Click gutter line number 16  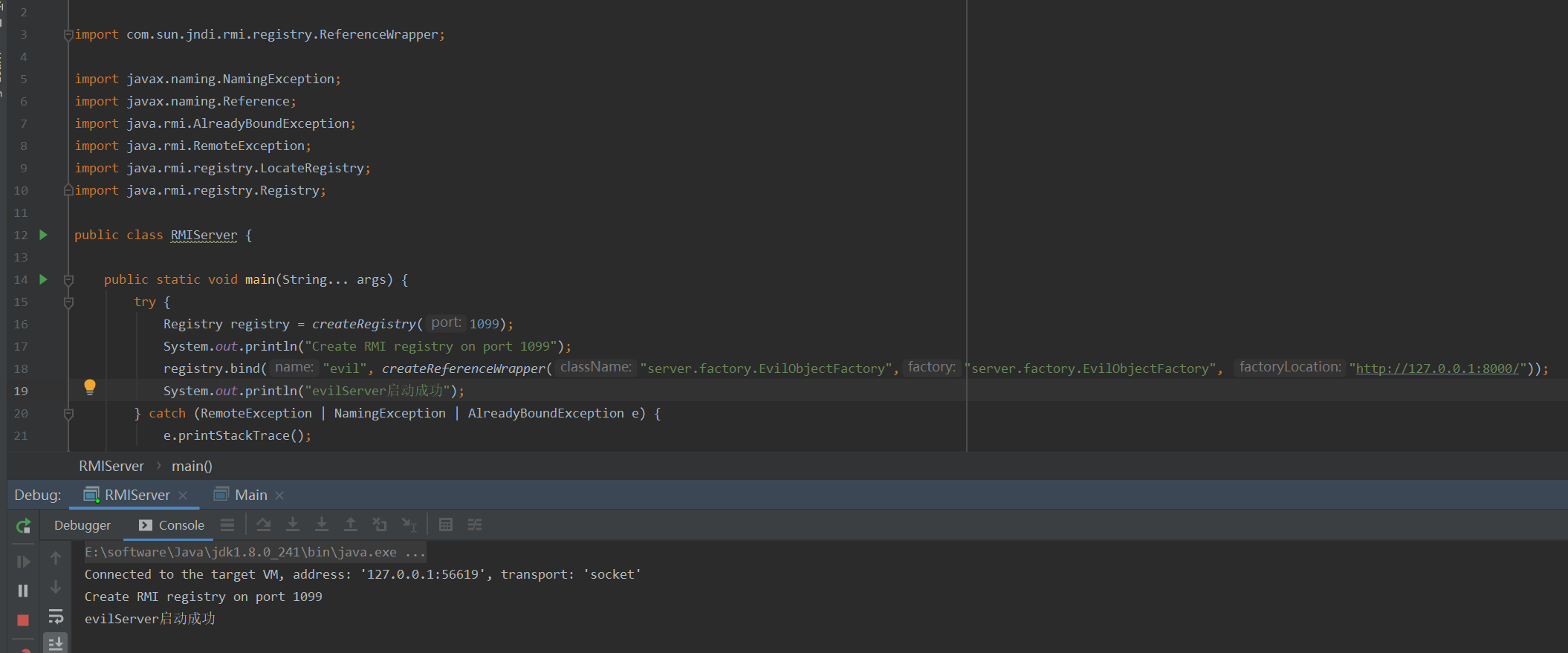[21, 324]
